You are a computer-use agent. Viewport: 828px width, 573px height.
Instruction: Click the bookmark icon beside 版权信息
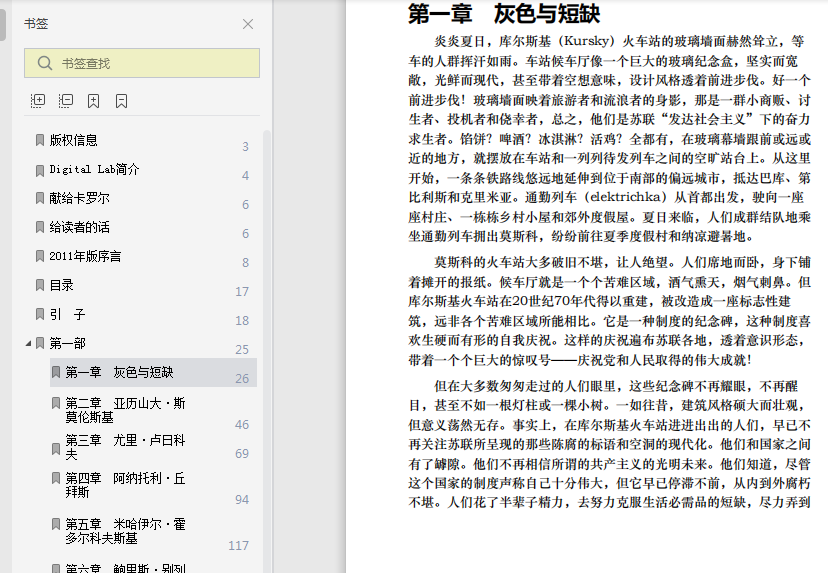[x=40, y=140]
